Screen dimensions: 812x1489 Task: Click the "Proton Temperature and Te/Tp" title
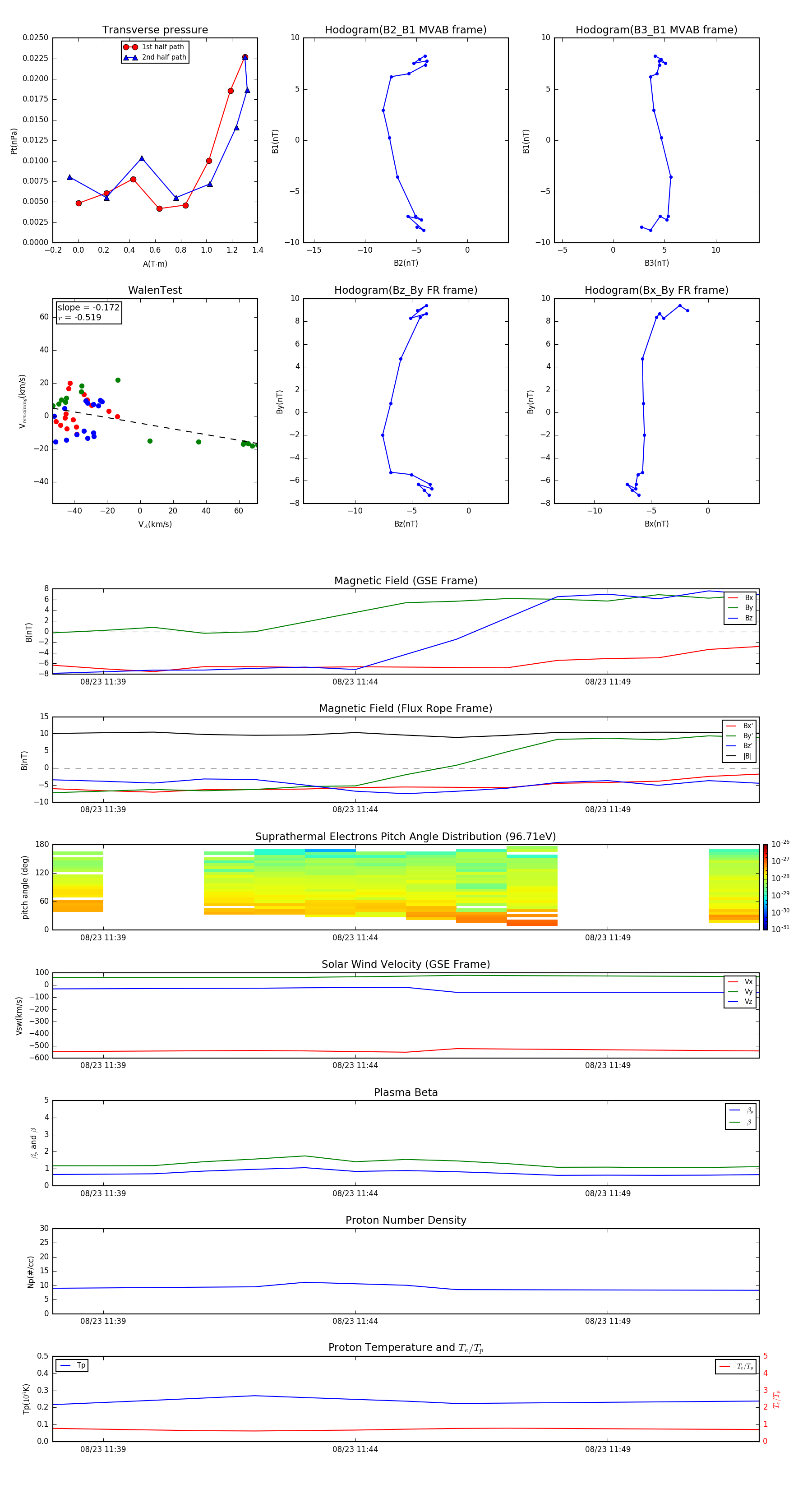[406, 1348]
